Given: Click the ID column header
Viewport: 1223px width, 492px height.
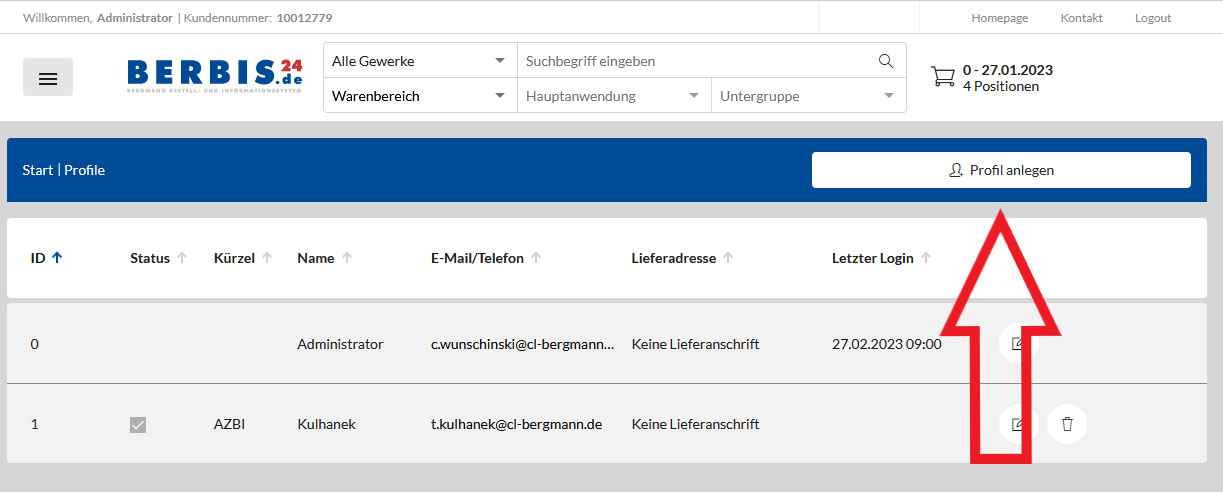Looking at the screenshot, I should pos(38,258).
